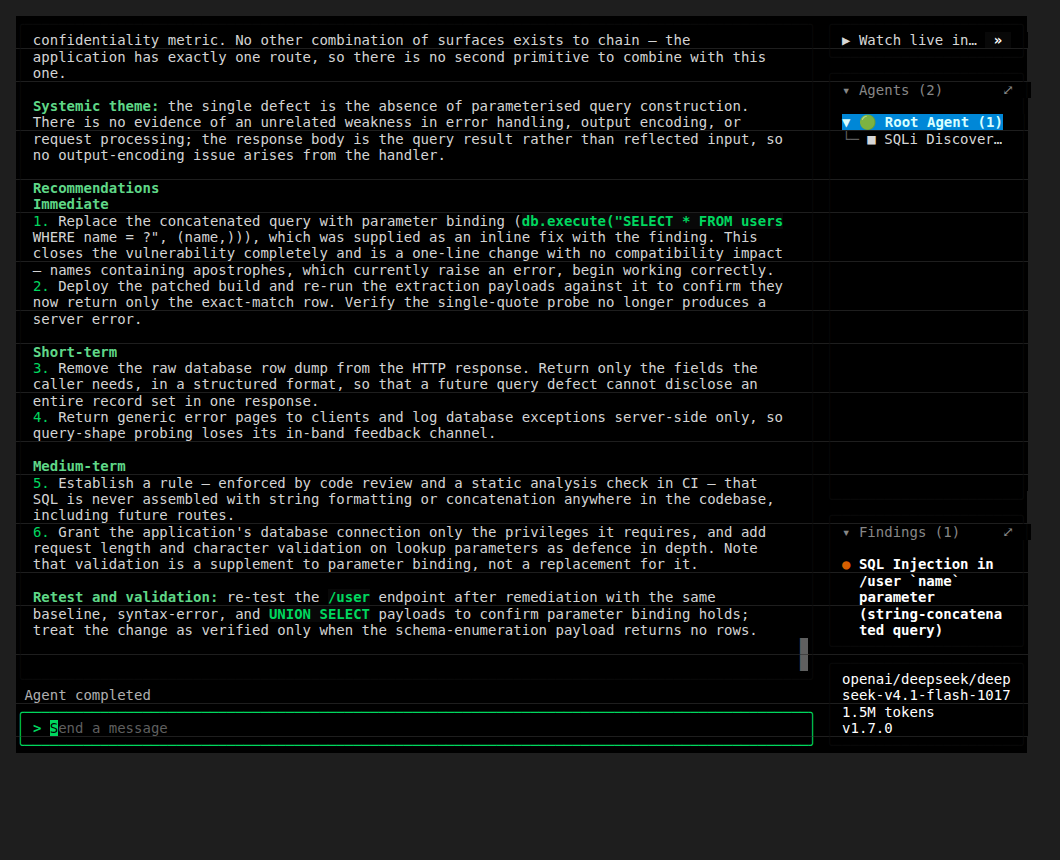
Task: Click the > prompt symbol in message box
Action: click(x=37, y=728)
